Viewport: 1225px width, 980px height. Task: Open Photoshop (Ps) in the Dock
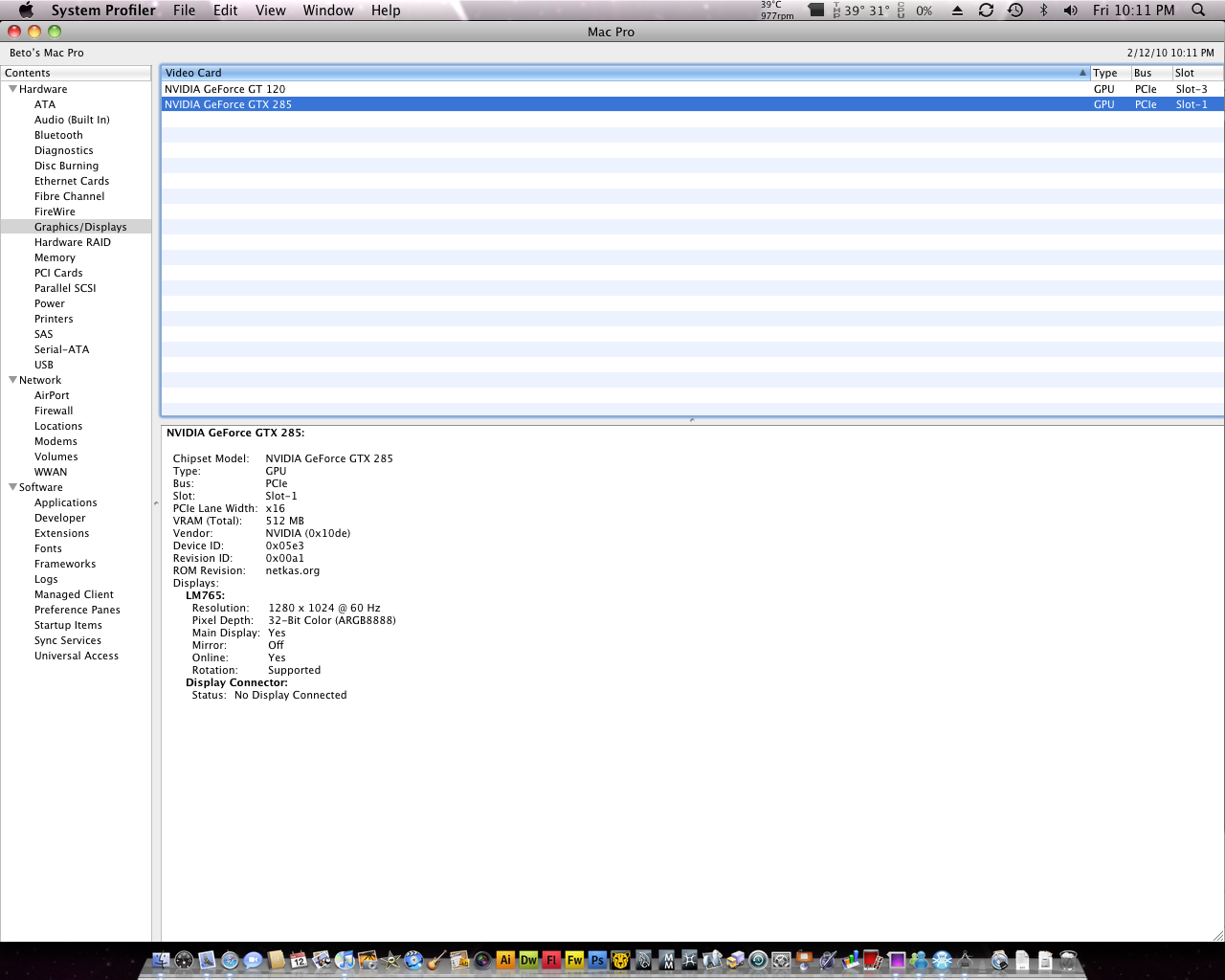[597, 960]
